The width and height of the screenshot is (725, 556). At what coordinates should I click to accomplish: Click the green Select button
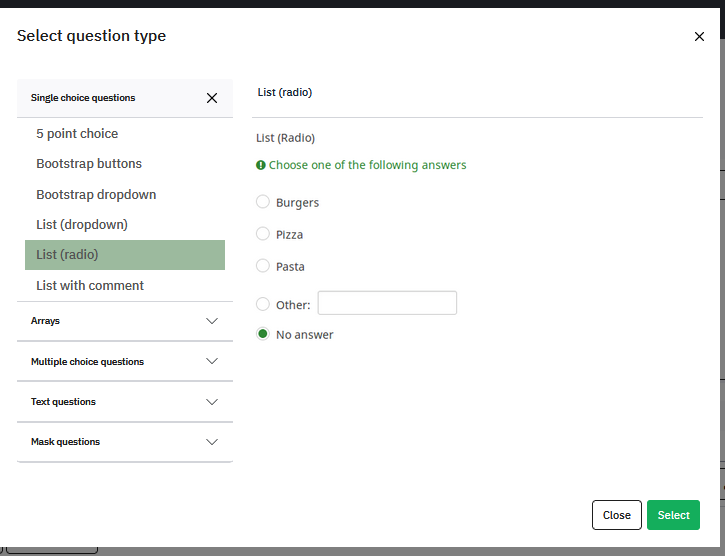(673, 515)
